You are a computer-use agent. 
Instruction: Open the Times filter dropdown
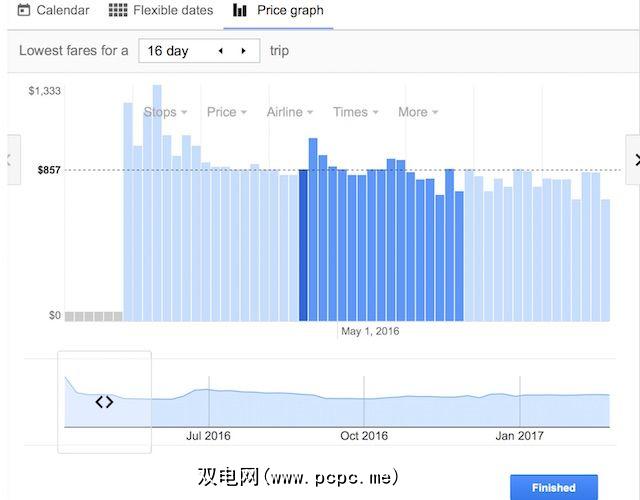pyautogui.click(x=356, y=112)
